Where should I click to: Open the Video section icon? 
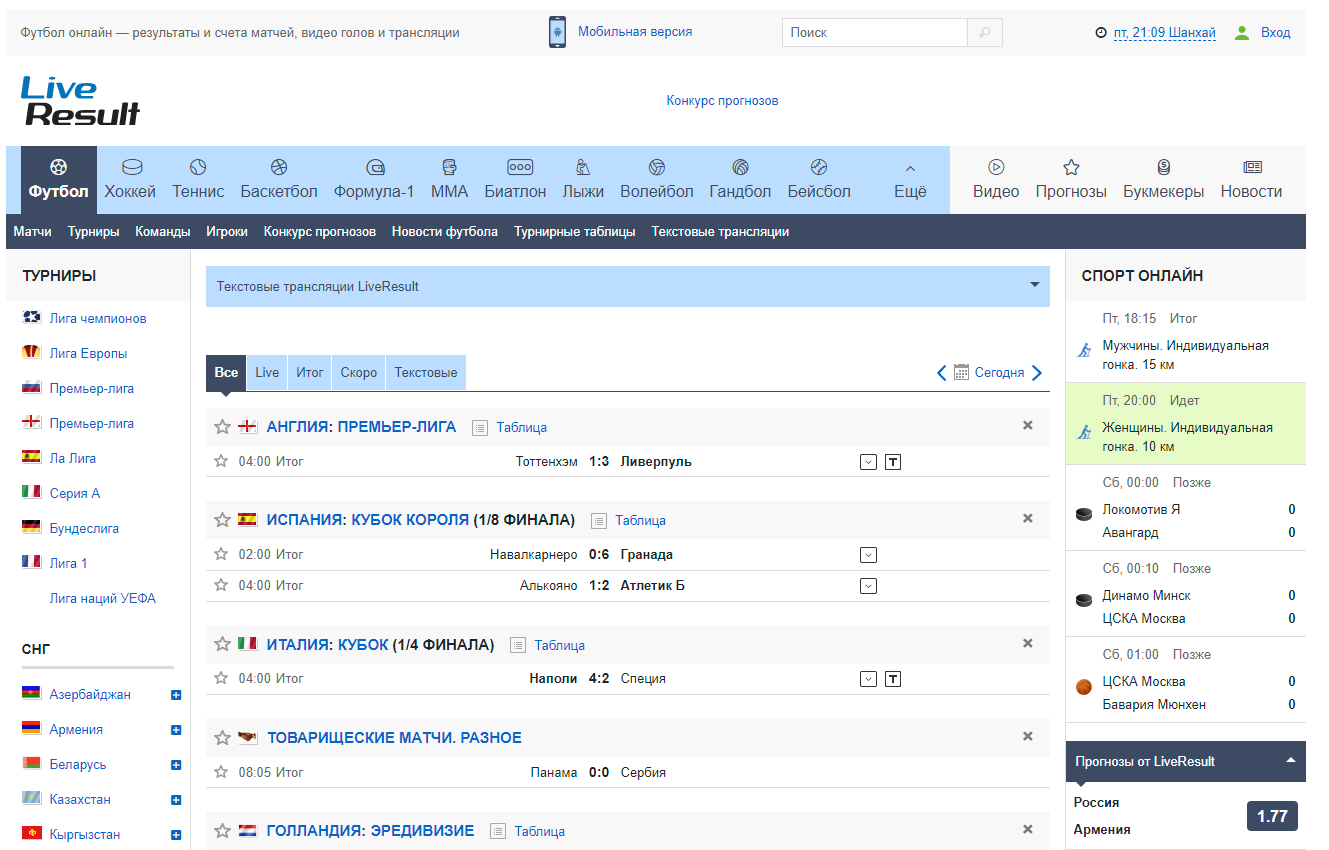click(x=996, y=168)
